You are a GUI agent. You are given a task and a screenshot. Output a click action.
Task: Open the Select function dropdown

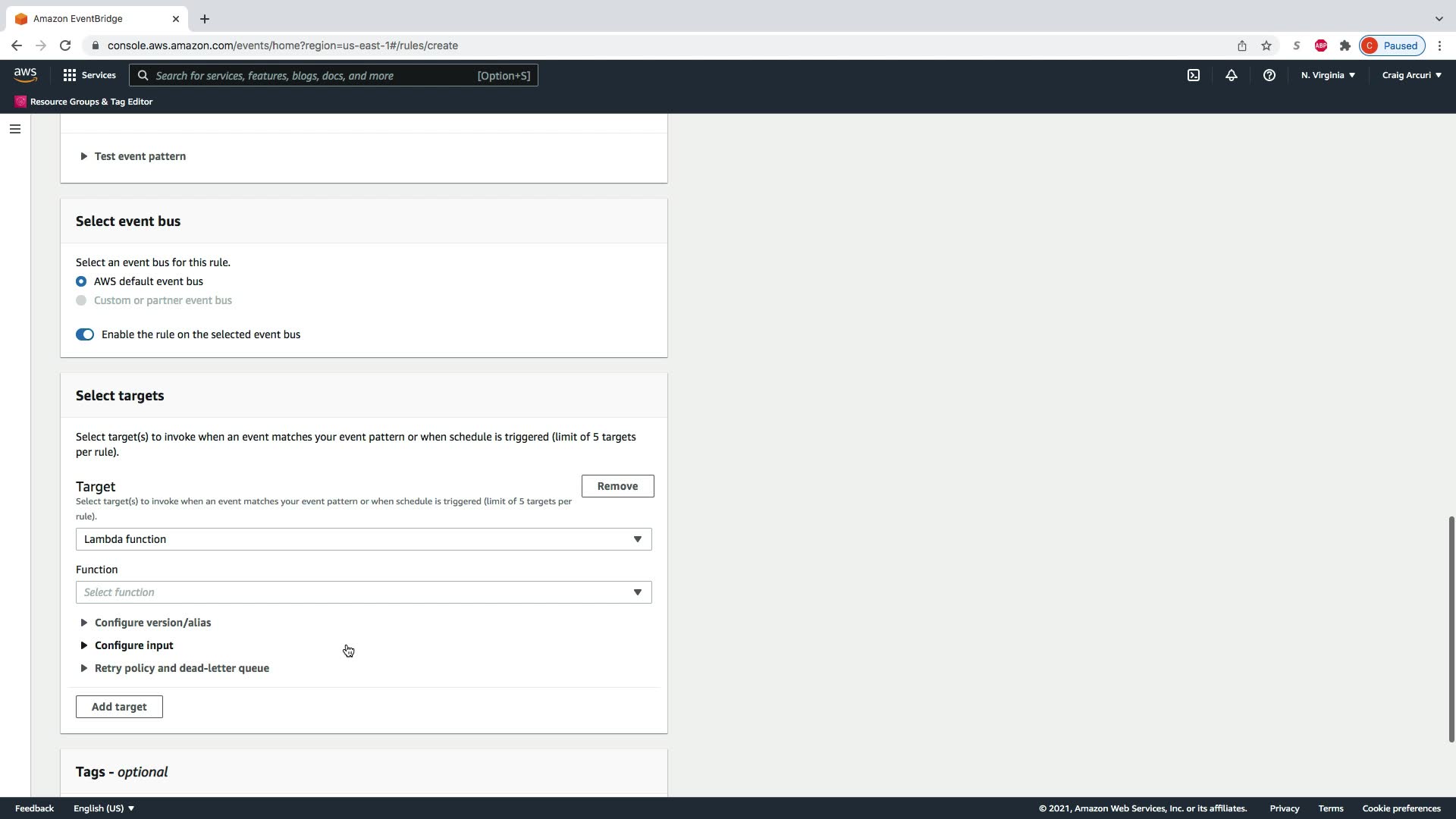coord(363,592)
